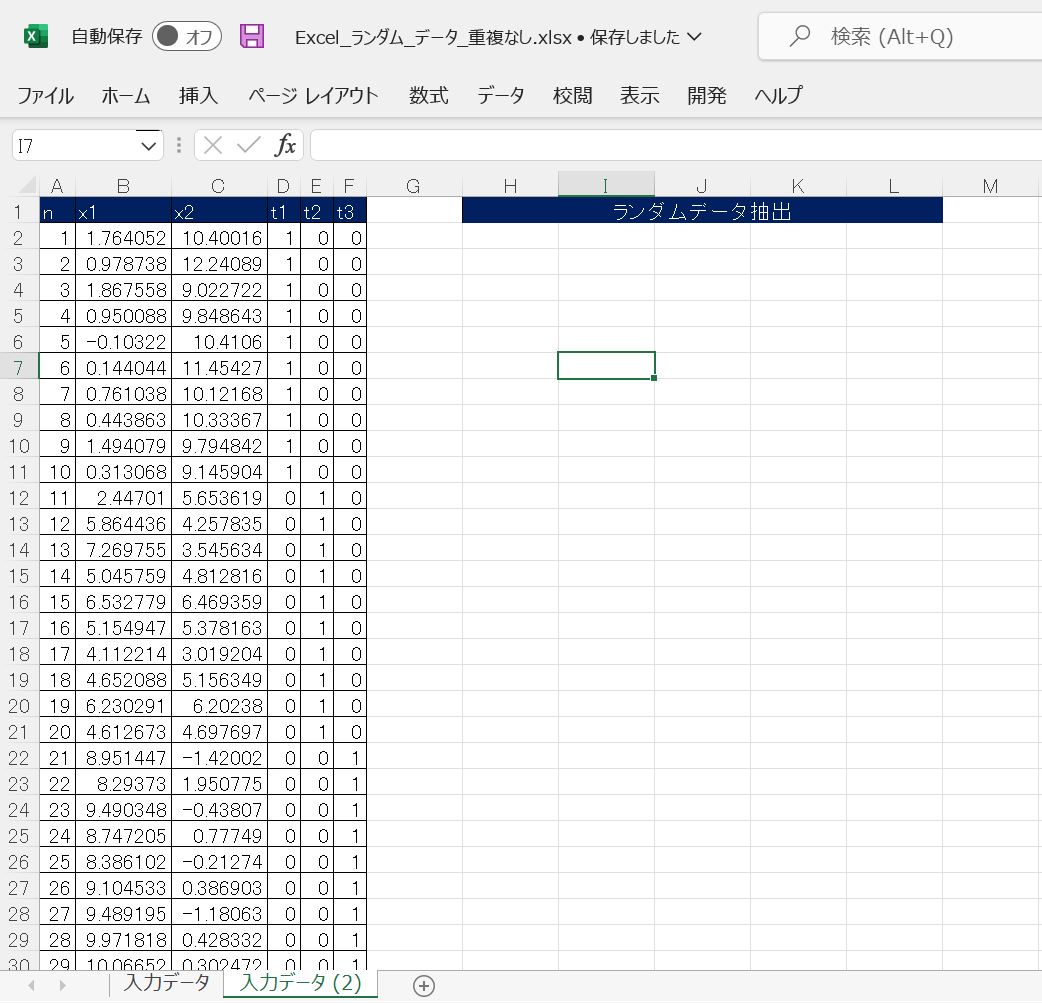Click the formula bar Cancel (X) icon
Screen dimensions: 1042x1003
(x=213, y=145)
